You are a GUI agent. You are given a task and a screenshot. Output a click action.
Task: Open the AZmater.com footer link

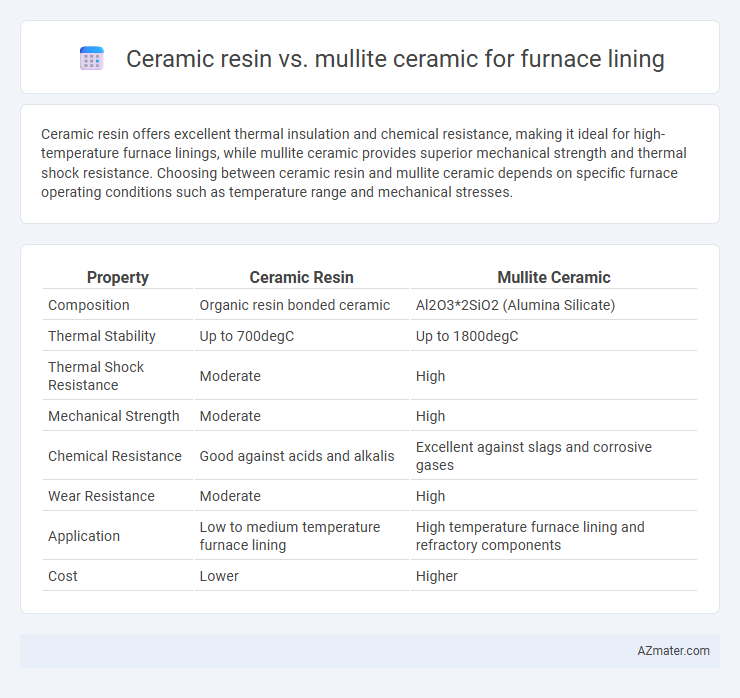coord(673,651)
